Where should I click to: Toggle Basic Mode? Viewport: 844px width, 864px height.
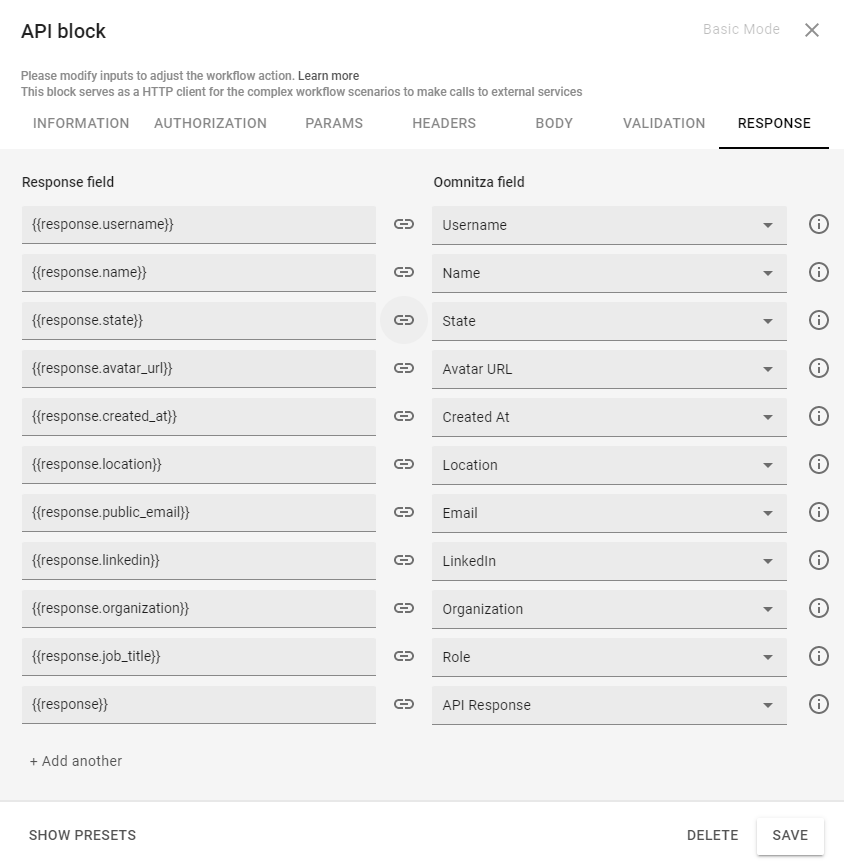point(741,29)
